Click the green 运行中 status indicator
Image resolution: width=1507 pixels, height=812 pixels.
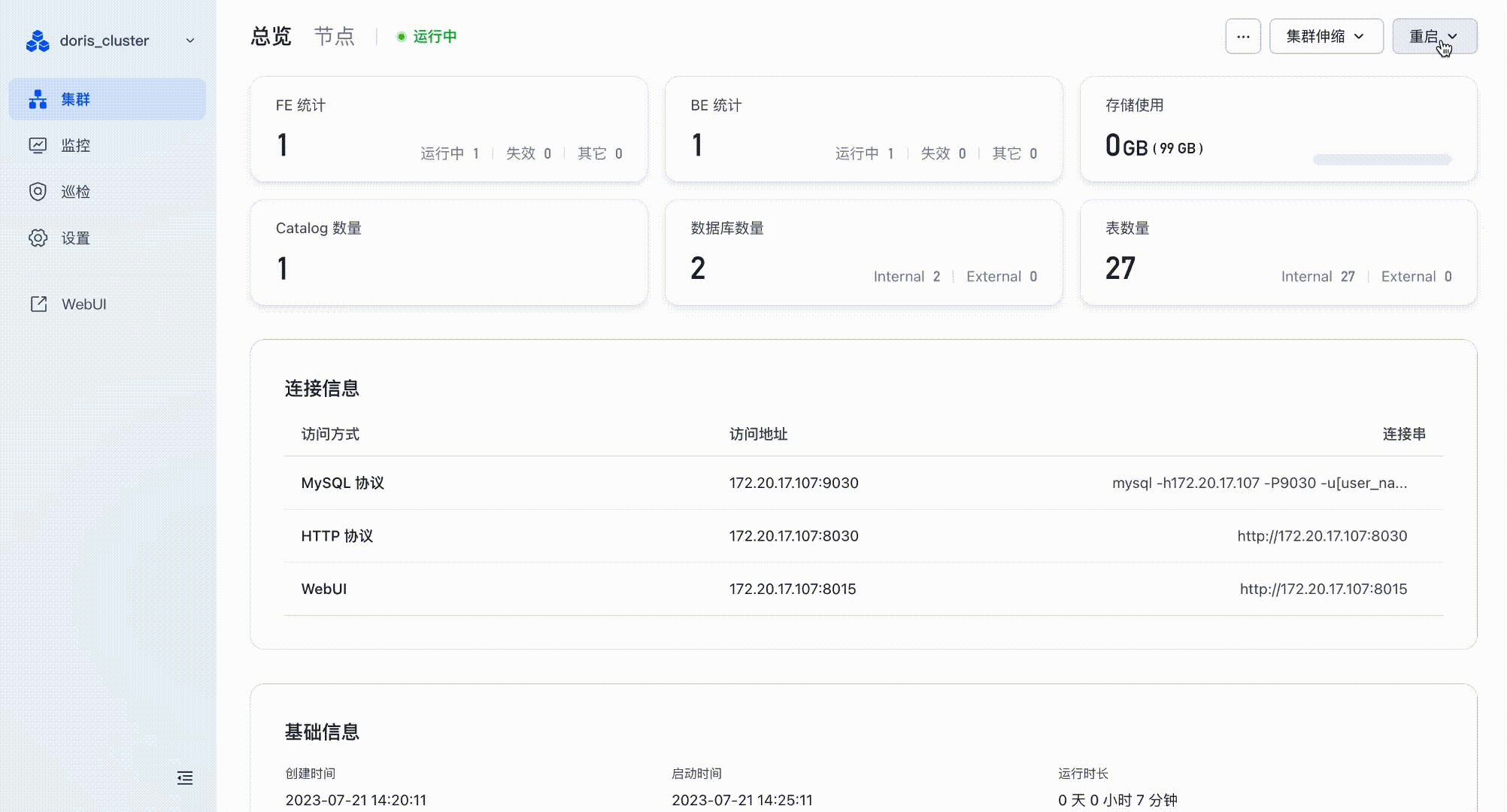point(426,35)
